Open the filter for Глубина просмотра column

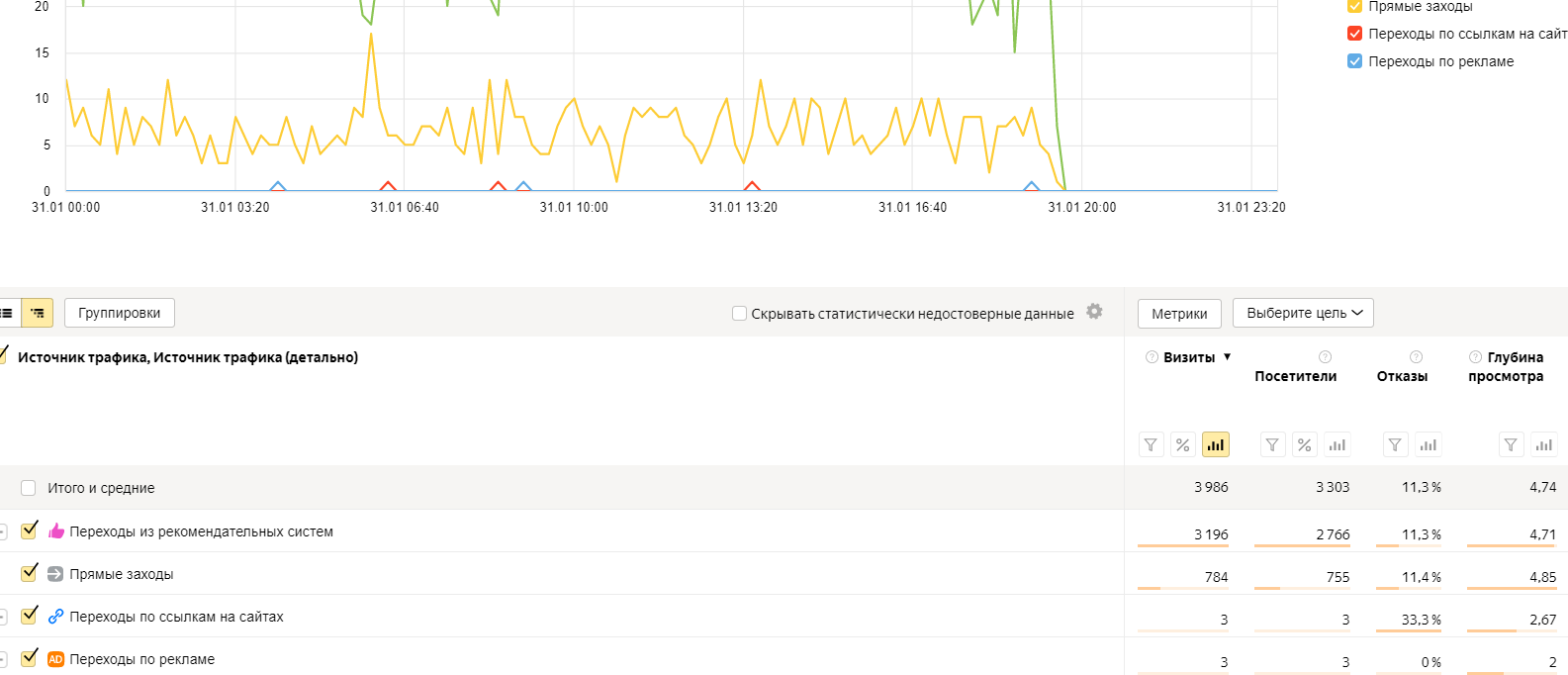click(1511, 445)
